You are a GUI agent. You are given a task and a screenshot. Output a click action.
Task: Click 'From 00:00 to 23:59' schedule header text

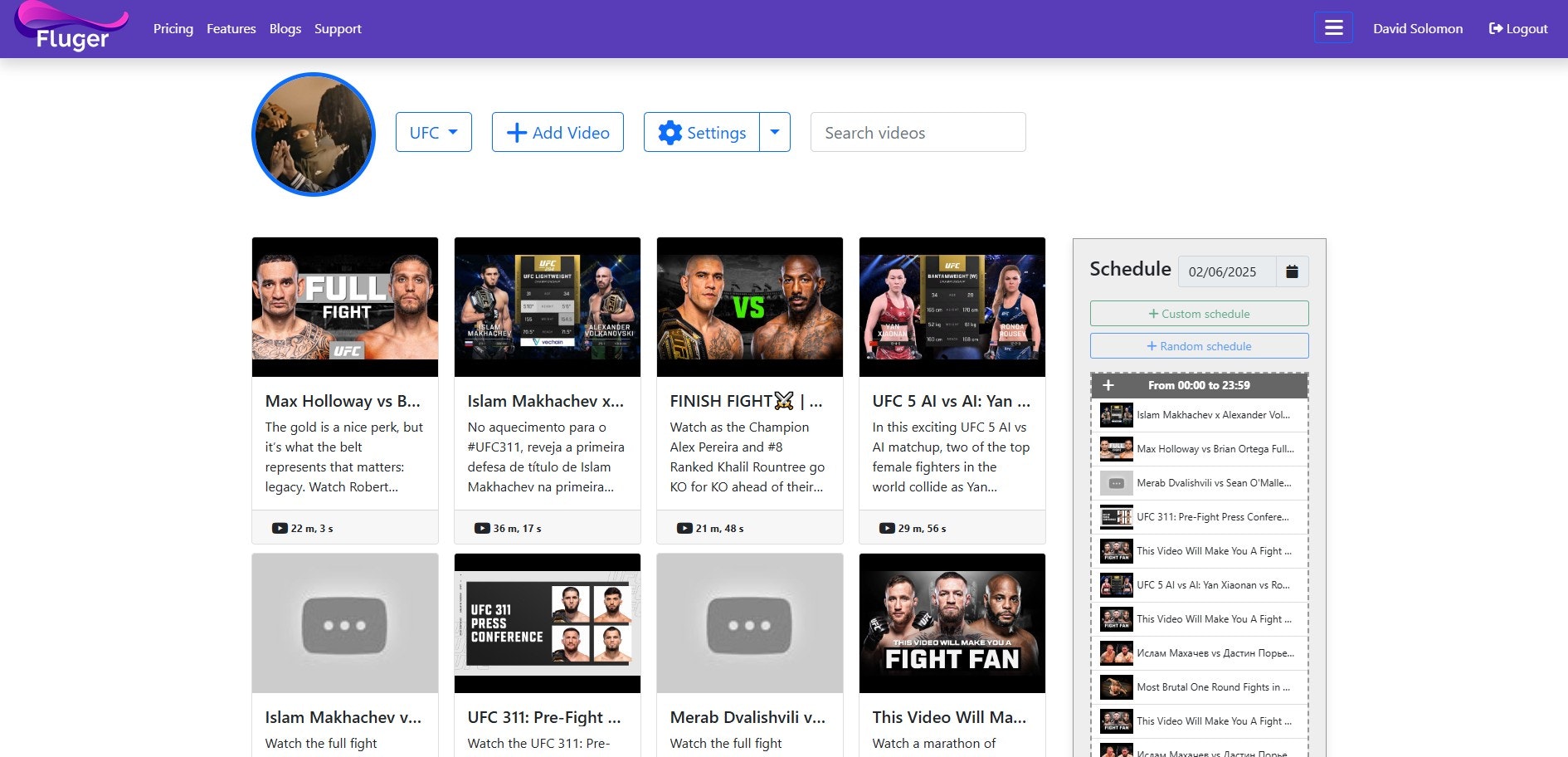click(x=1199, y=385)
